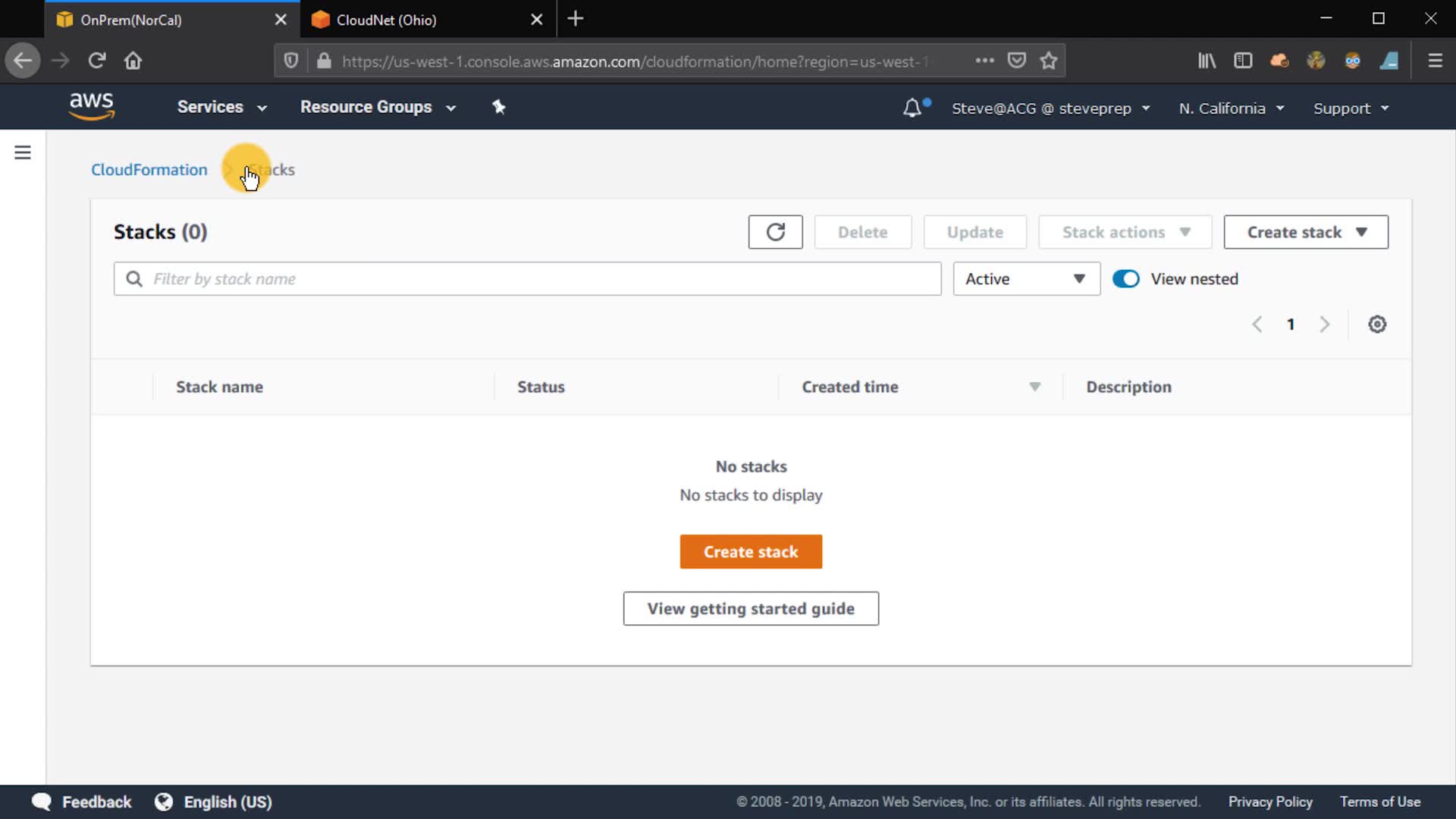Open the Services menu
Screen dimensions: 1456x819
(x=221, y=107)
